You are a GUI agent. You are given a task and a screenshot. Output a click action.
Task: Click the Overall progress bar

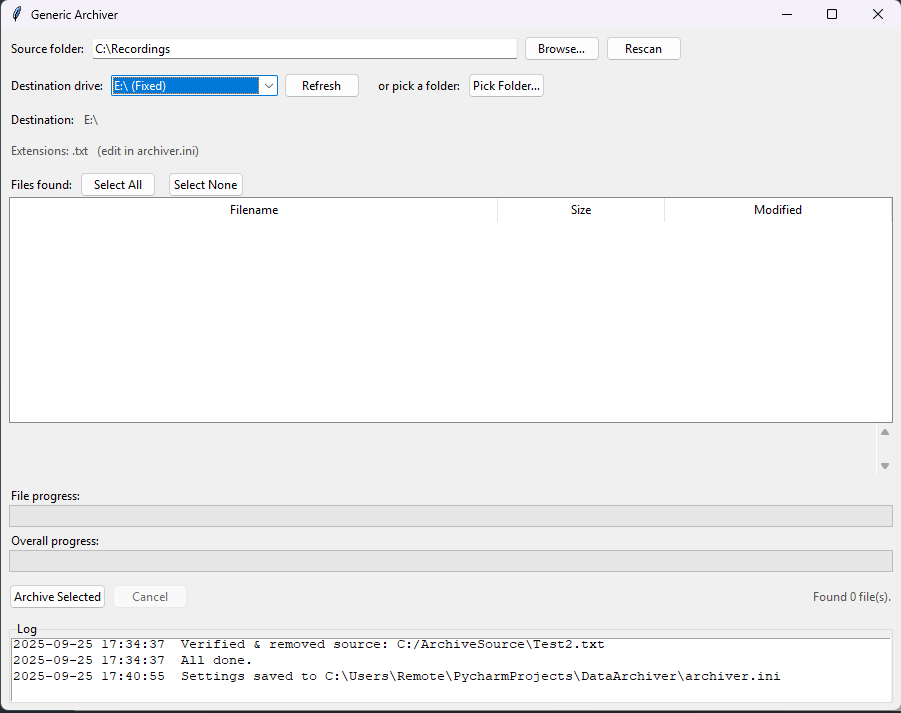(450, 561)
